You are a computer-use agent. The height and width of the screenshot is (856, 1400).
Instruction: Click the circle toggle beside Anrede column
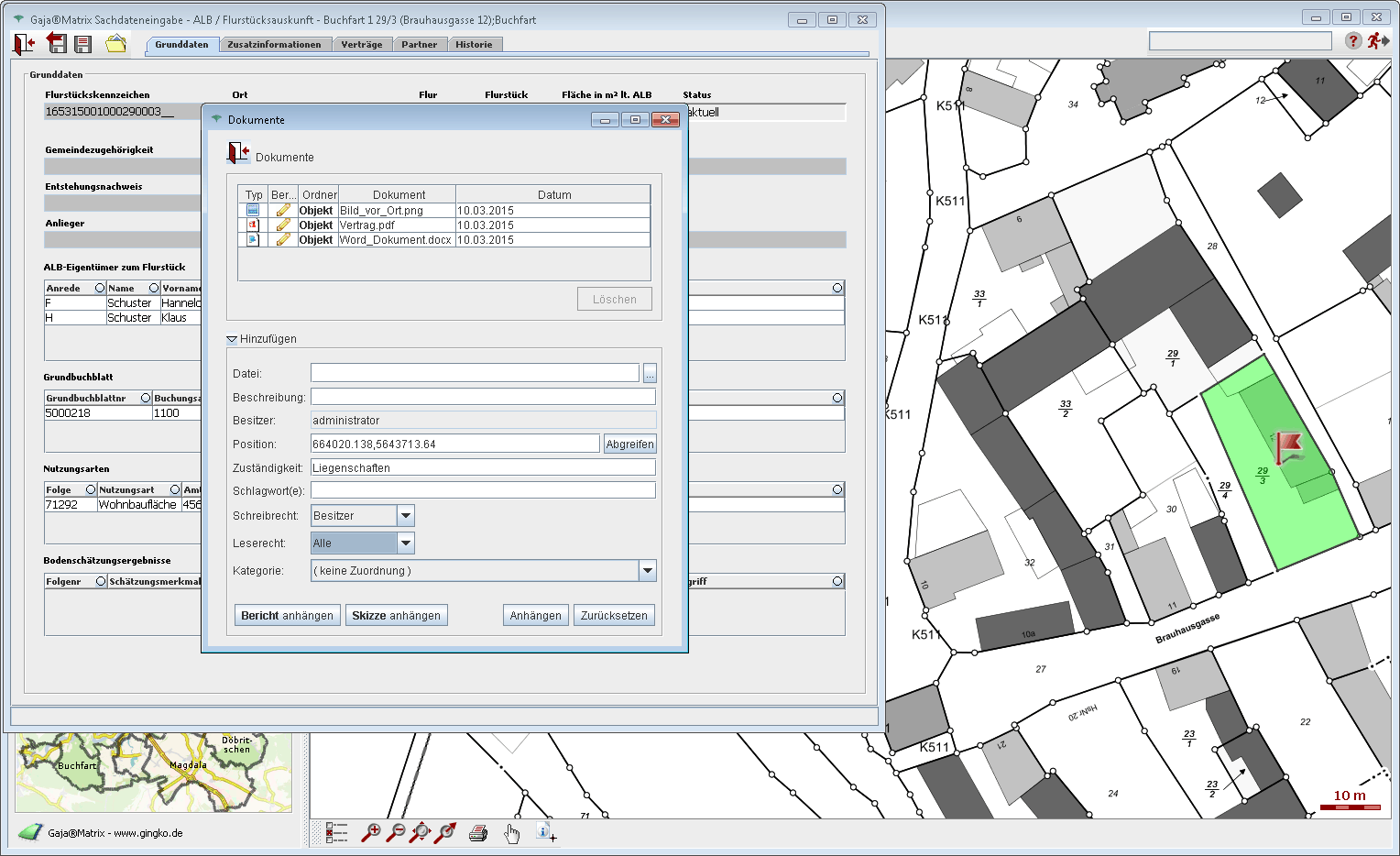[x=100, y=288]
